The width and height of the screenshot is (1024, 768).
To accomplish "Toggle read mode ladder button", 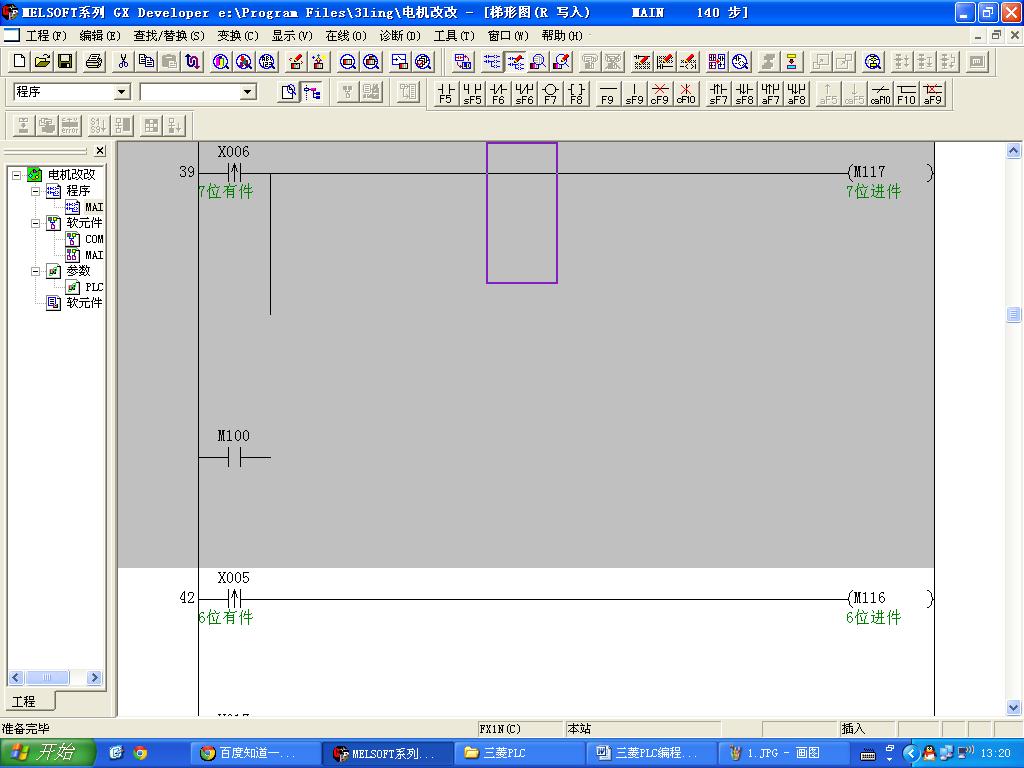I will (492, 62).
